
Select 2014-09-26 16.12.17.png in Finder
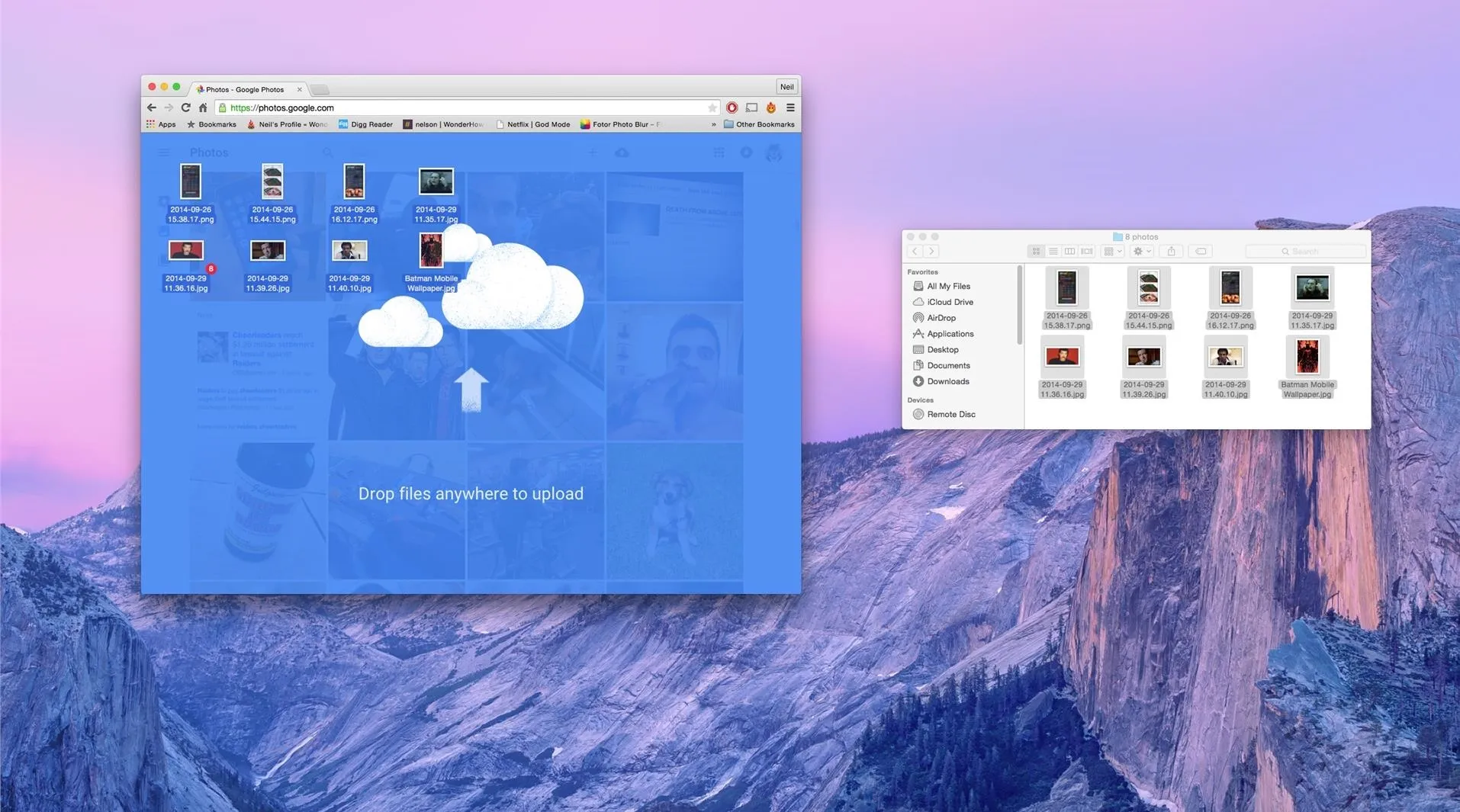point(1230,298)
